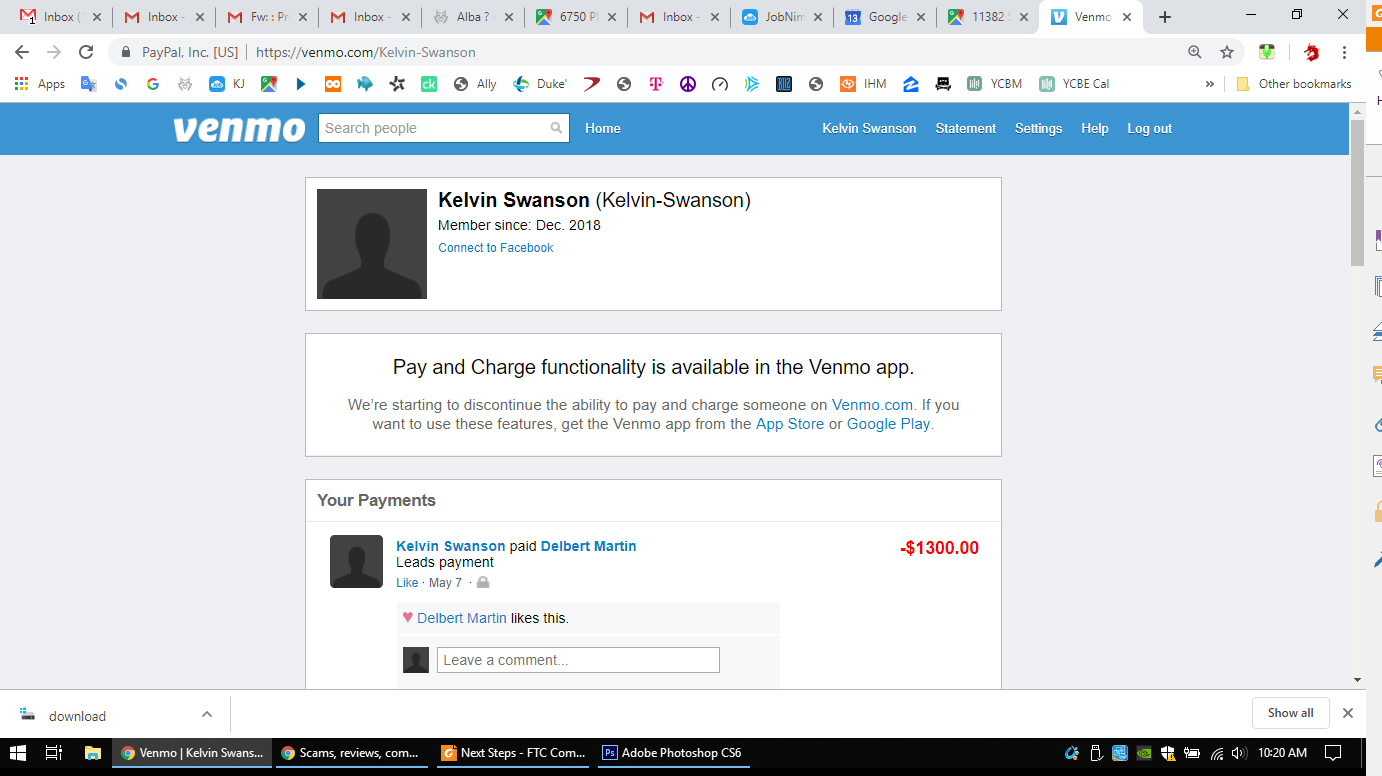Click Log out in Venmo header
The image size is (1382, 776).
pos(1149,128)
